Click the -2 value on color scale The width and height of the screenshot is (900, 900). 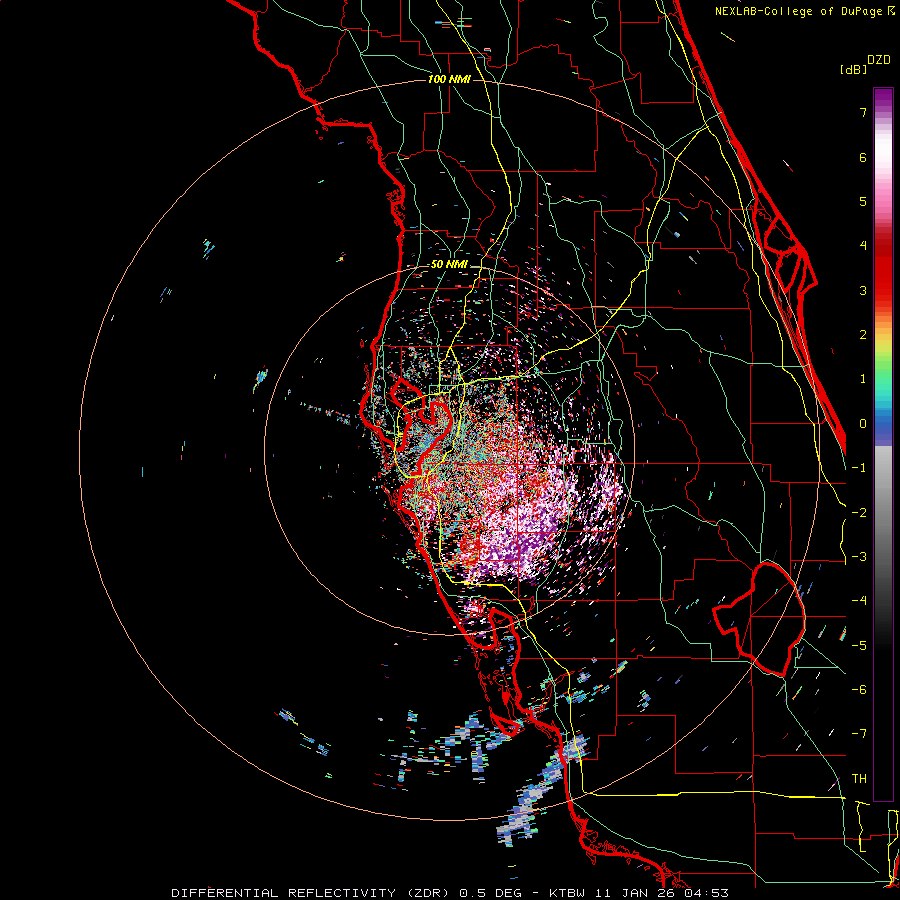859,512
